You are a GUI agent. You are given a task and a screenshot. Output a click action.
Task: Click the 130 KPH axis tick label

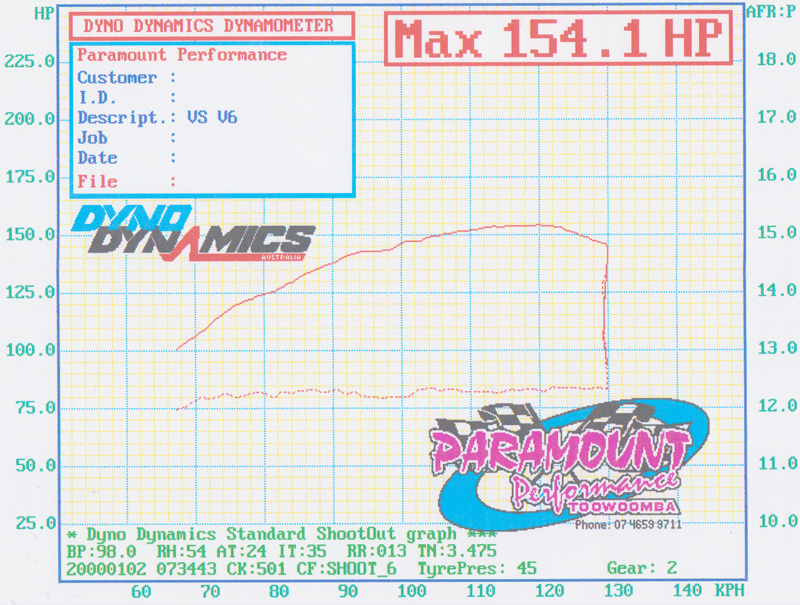click(x=618, y=591)
